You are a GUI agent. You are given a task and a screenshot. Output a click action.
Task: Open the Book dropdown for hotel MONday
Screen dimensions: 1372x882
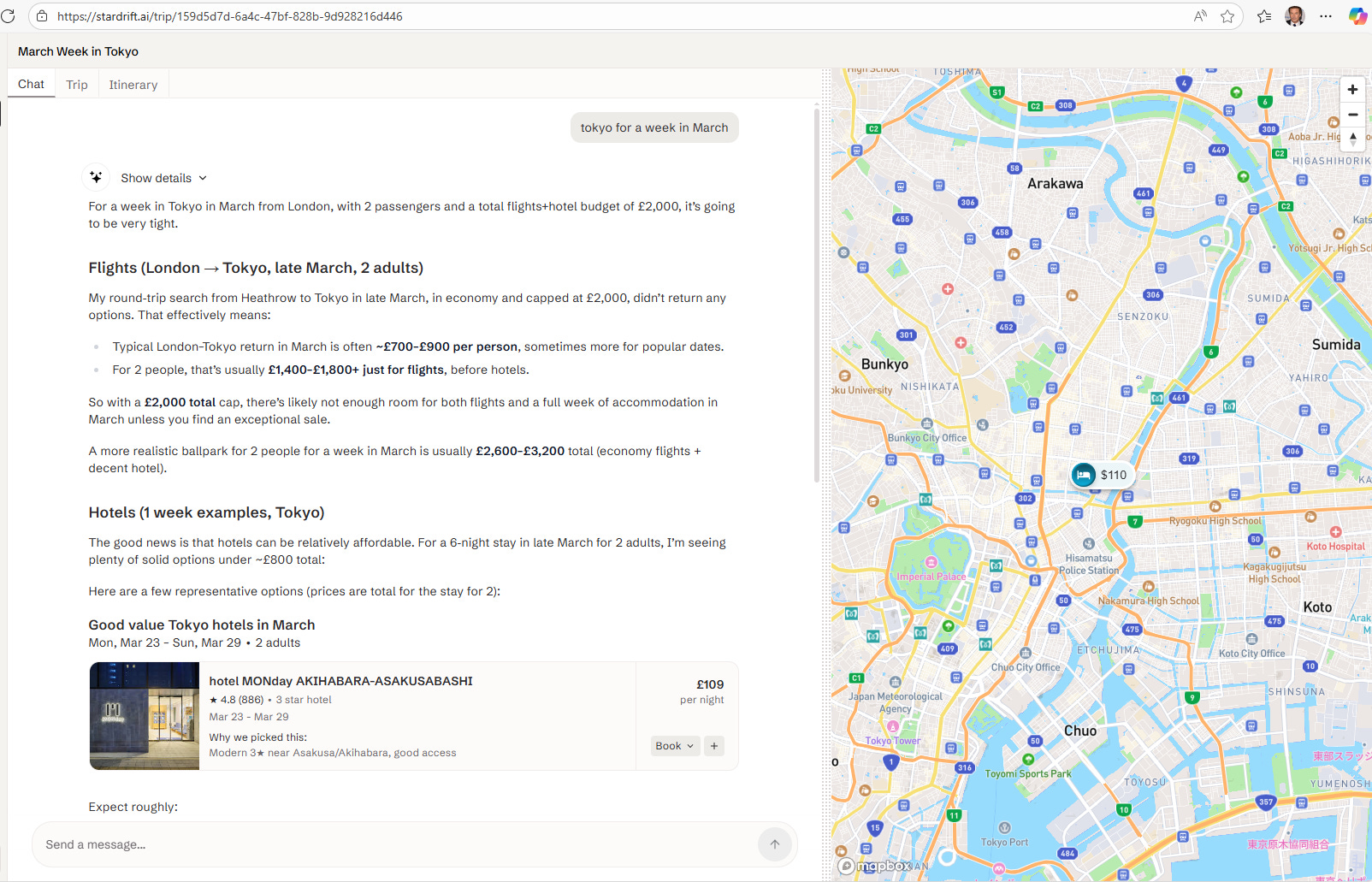pyautogui.click(x=675, y=746)
